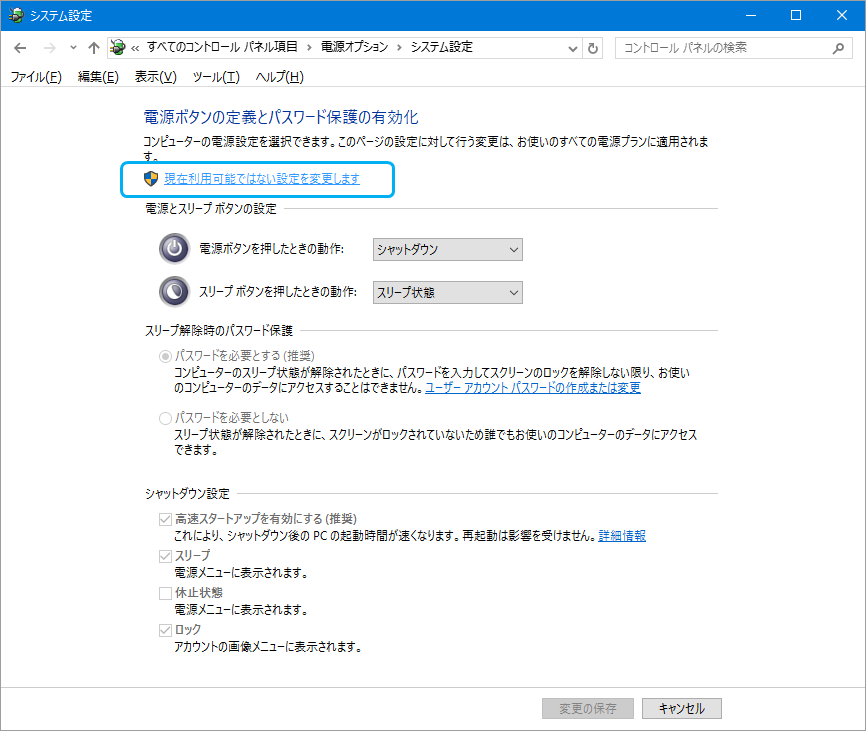Image resolution: width=866 pixels, height=731 pixels.
Task: Open the ツール(T) menu
Action: pos(215,77)
